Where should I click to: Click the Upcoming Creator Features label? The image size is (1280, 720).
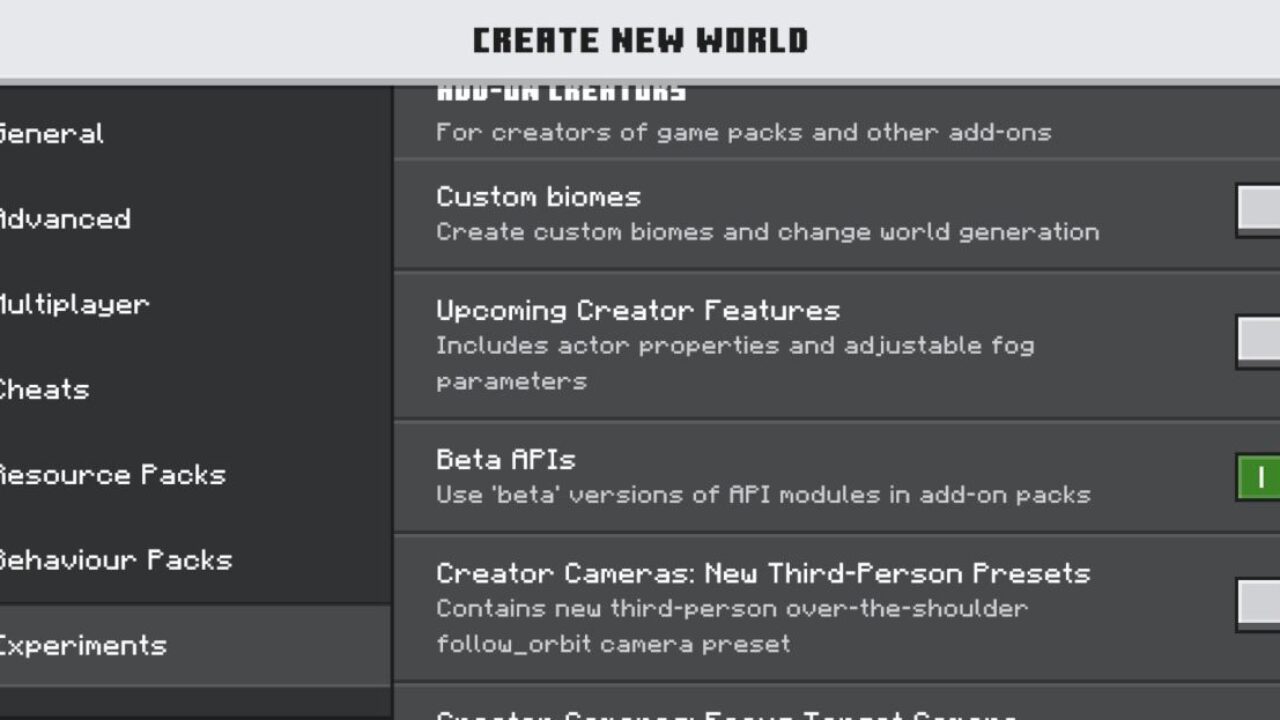coord(638,311)
